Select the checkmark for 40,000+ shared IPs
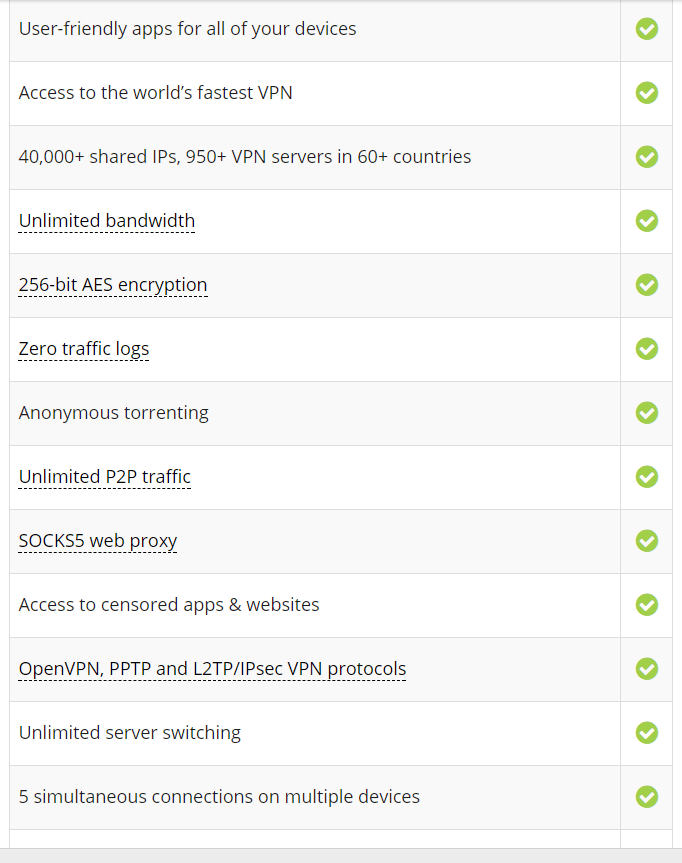The height and width of the screenshot is (863, 682). click(647, 157)
